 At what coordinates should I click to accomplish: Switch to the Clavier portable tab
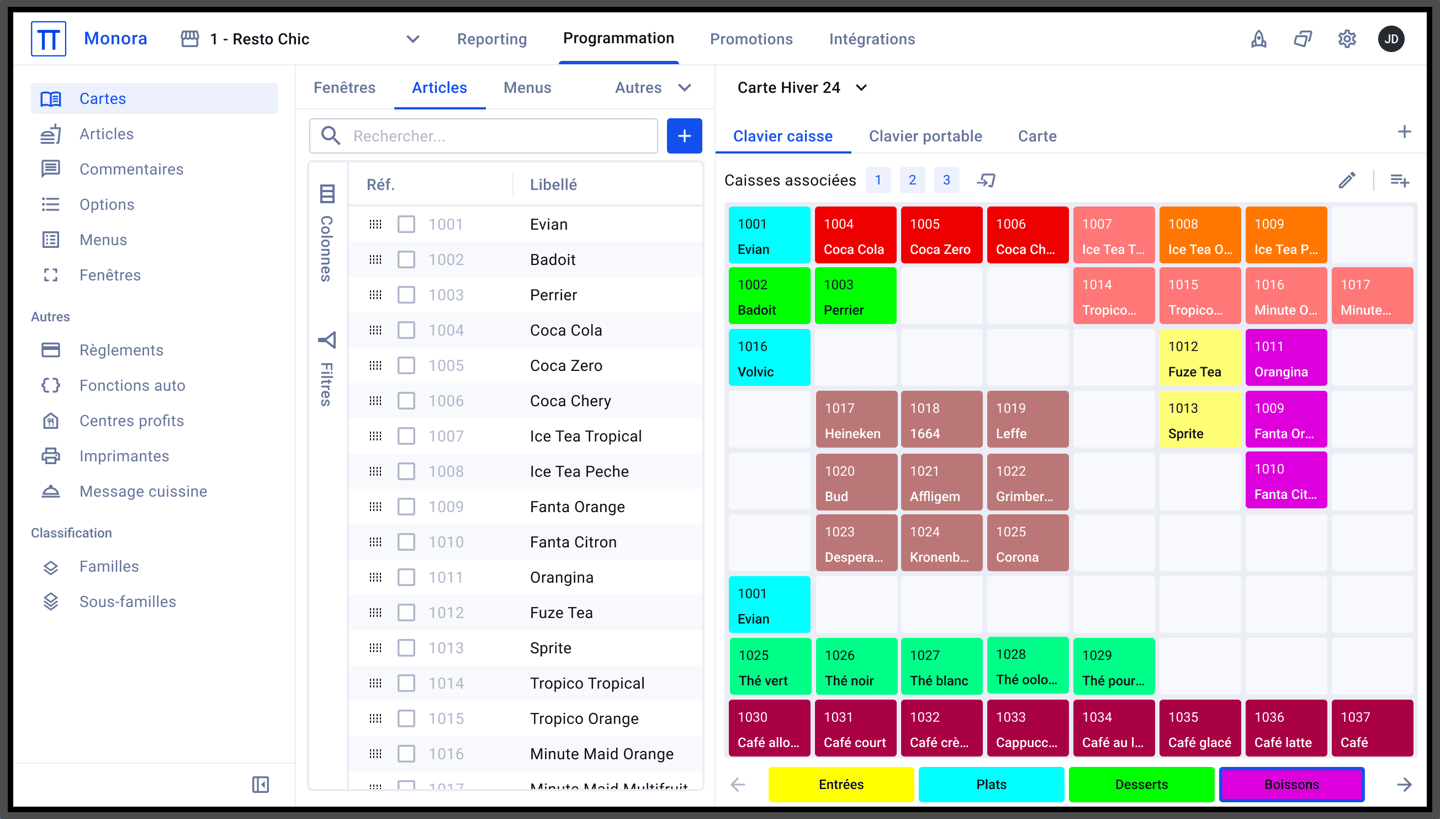(x=925, y=136)
